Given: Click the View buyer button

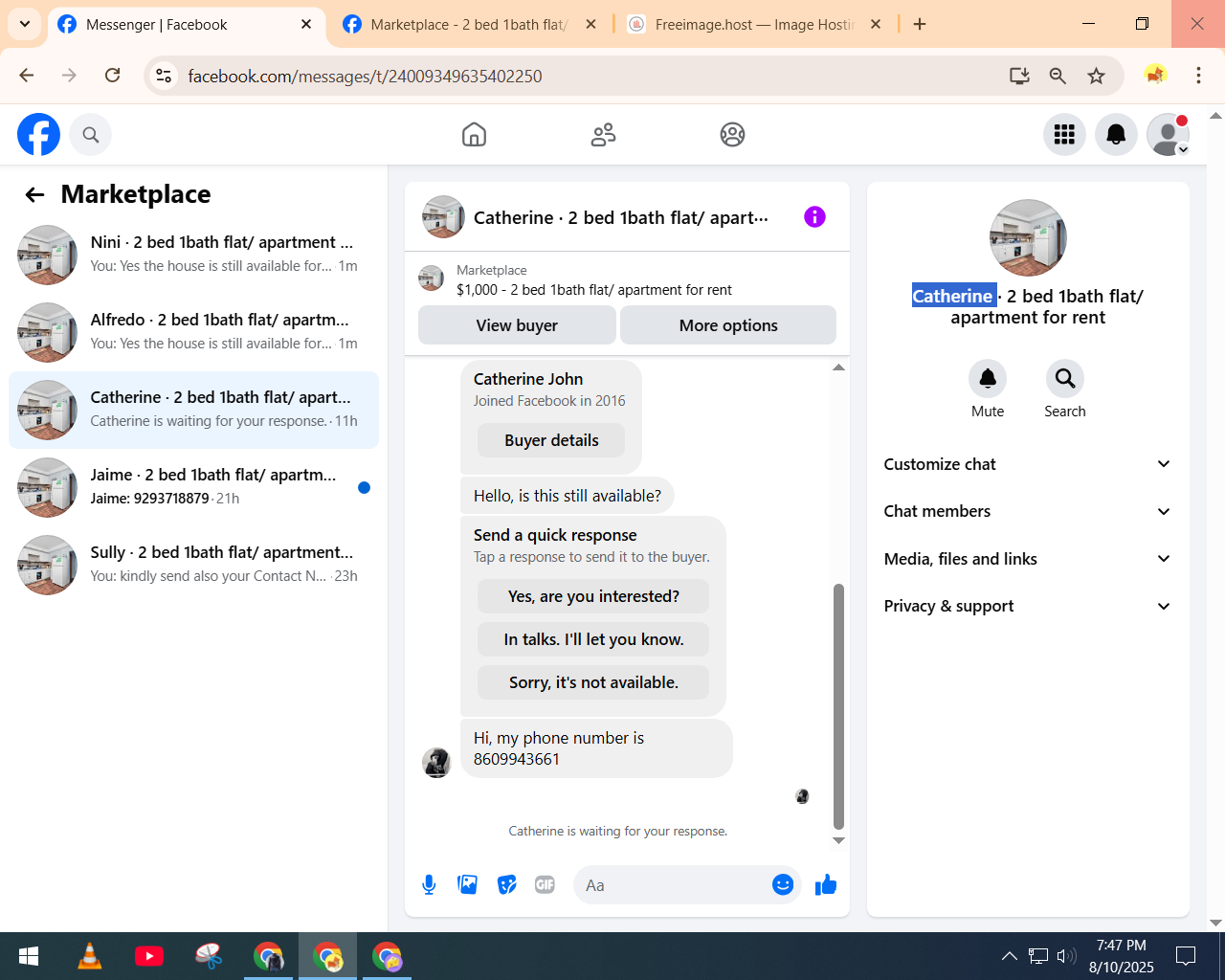Looking at the screenshot, I should (517, 325).
